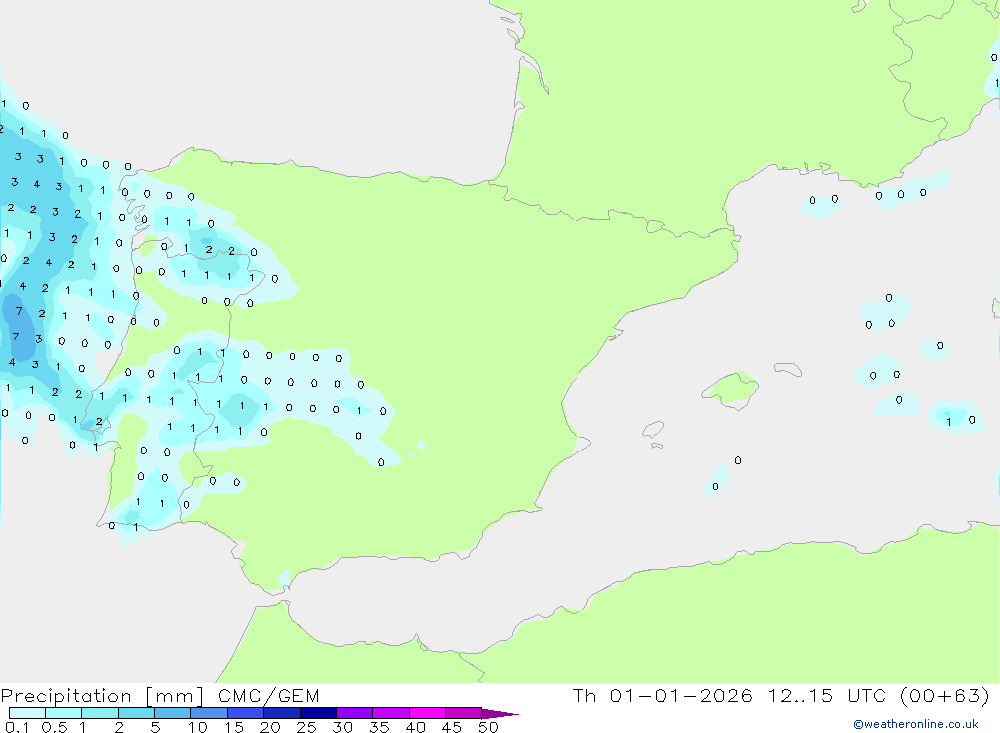The image size is (1000, 733).
Task: Click the 'Th 01-01-2026' date text
Action: click(x=663, y=695)
